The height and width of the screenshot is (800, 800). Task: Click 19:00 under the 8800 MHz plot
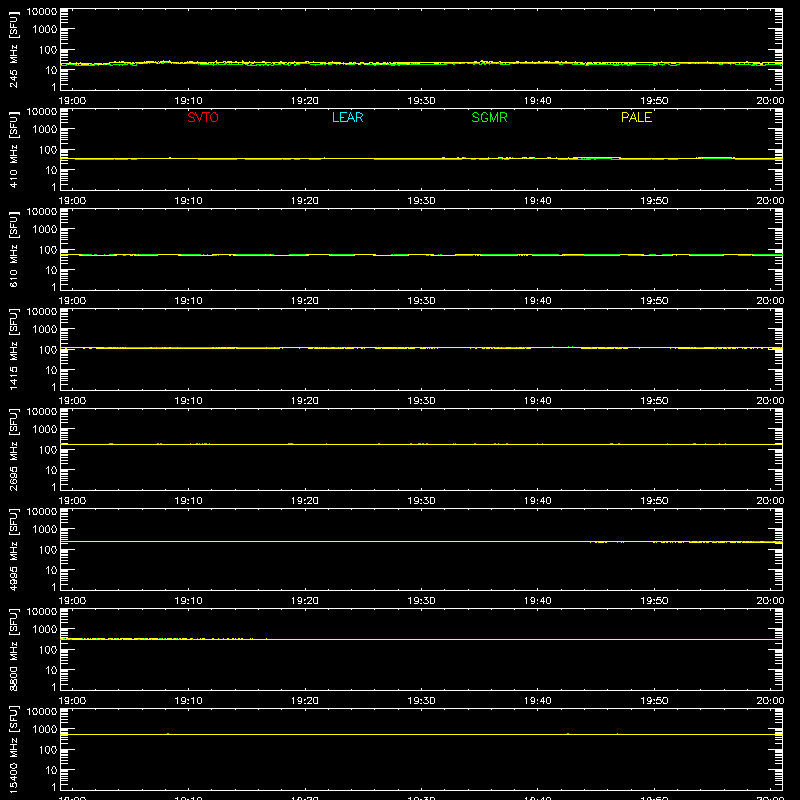72,701
